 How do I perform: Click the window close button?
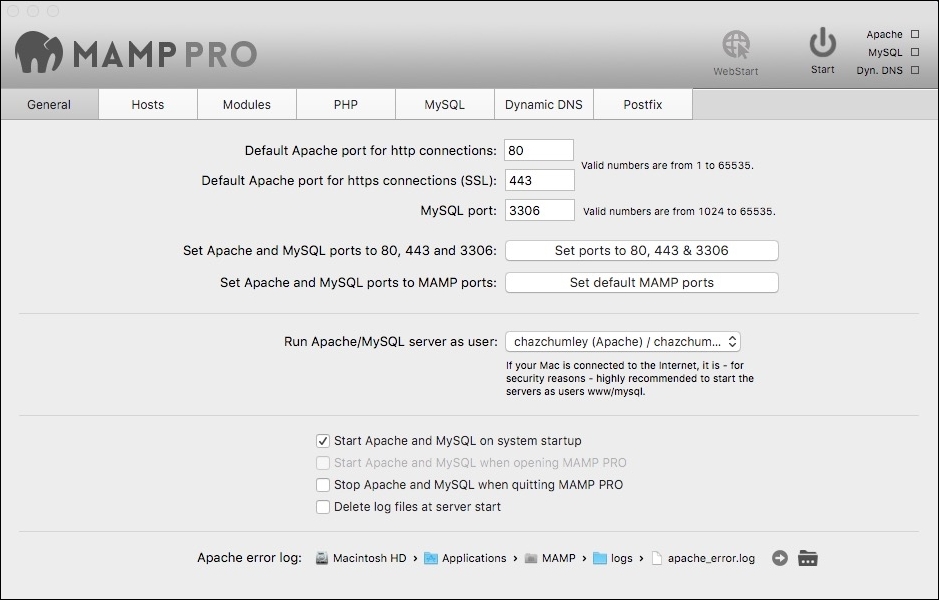tap(13, 11)
